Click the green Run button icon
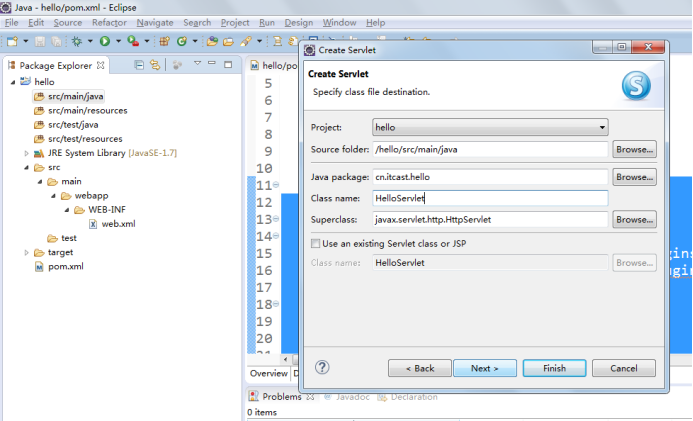The height and width of the screenshot is (421, 693). (105, 41)
